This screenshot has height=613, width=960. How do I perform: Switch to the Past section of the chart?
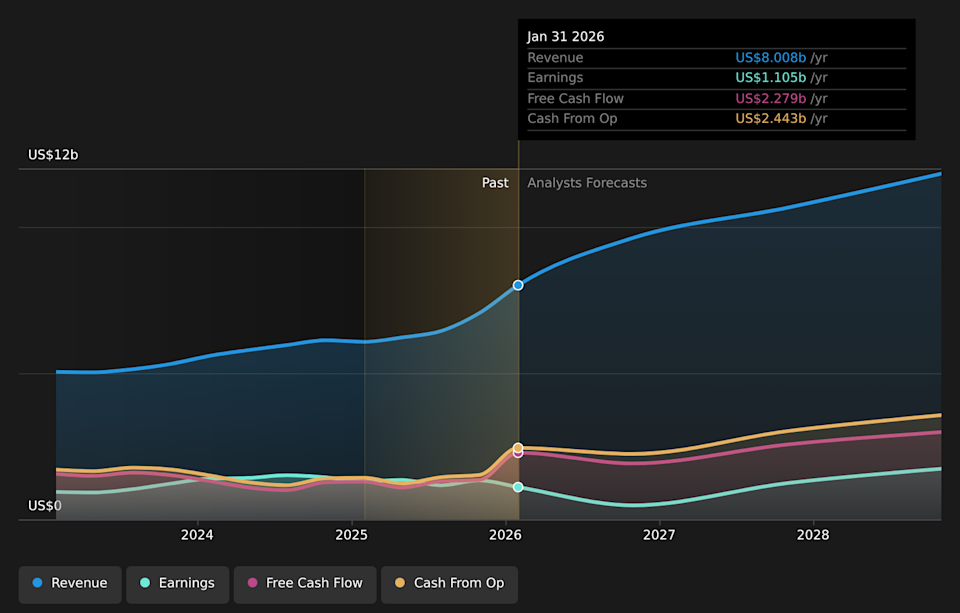495,183
